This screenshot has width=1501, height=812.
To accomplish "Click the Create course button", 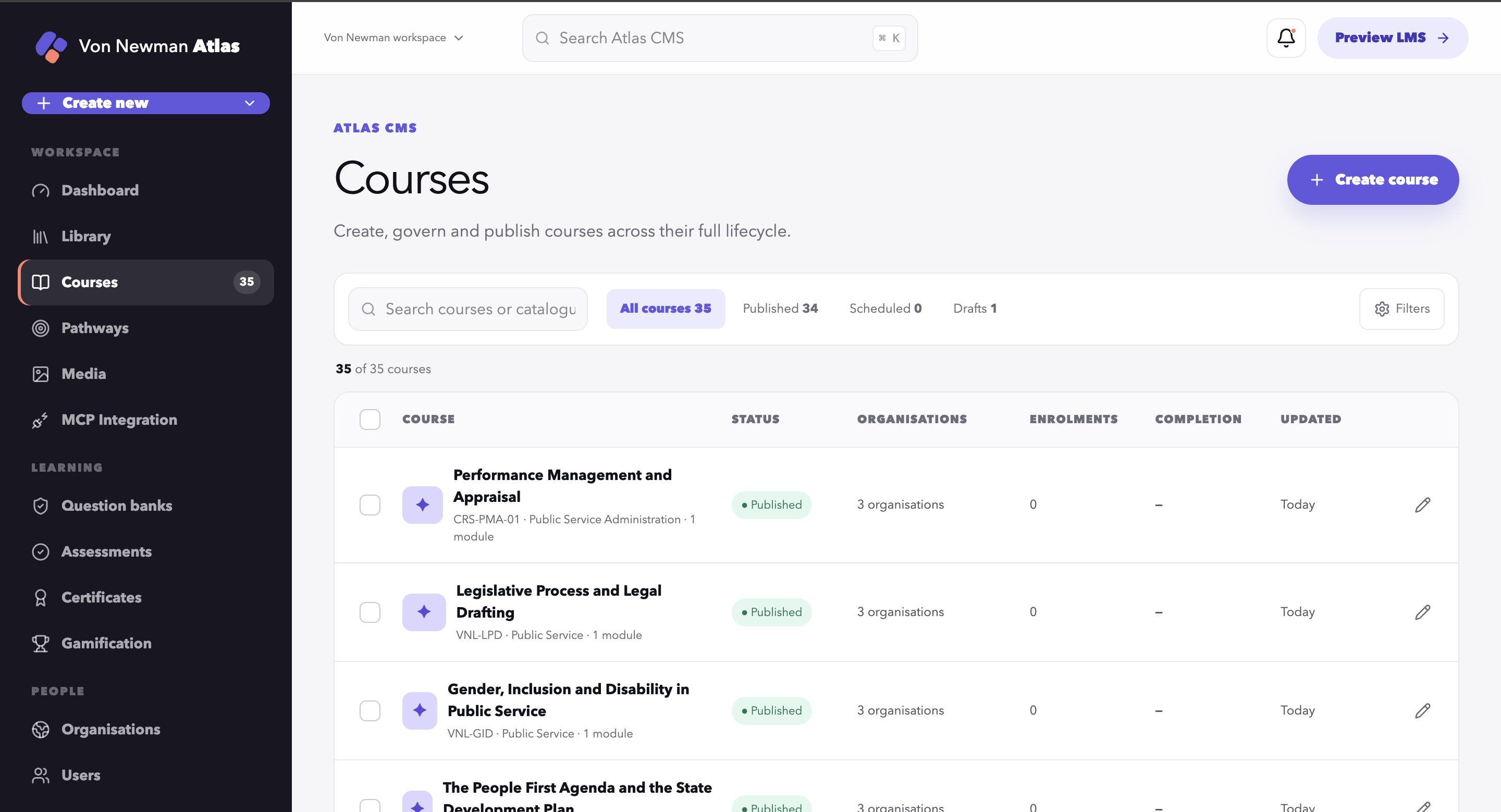I will pos(1373,180).
